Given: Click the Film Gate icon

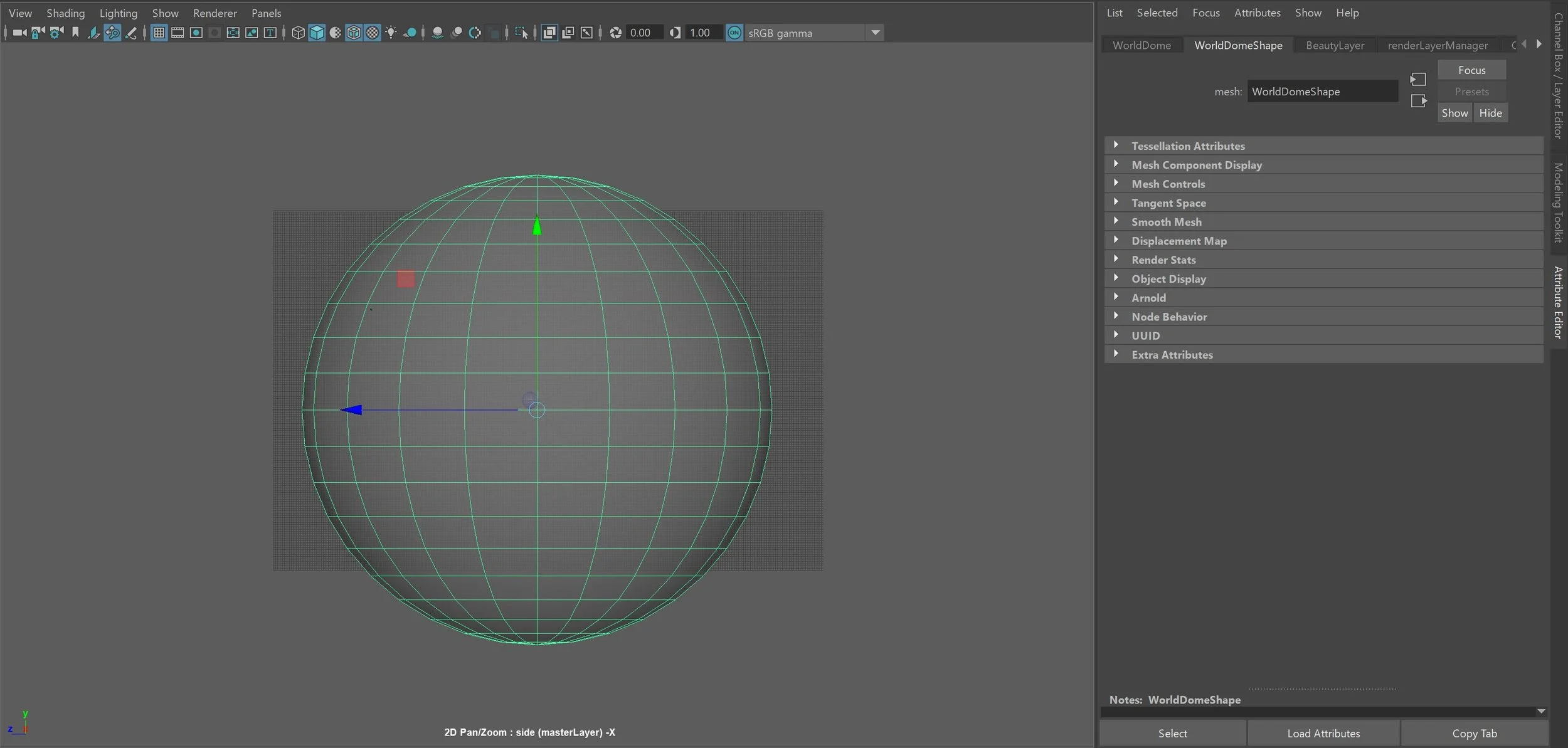Looking at the screenshot, I should pyautogui.click(x=177, y=33).
